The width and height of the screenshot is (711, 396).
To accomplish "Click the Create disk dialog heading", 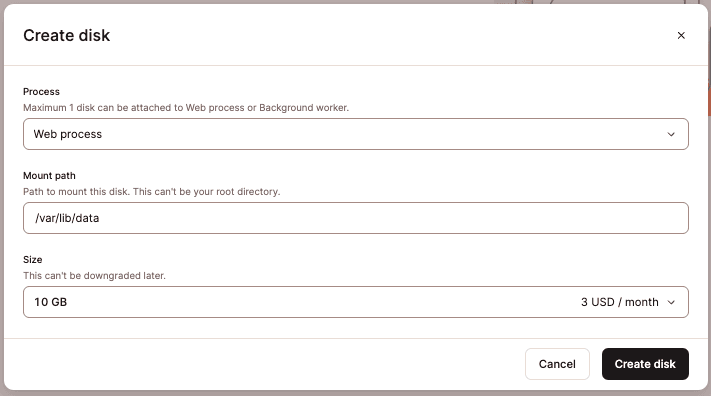I will coord(67,35).
